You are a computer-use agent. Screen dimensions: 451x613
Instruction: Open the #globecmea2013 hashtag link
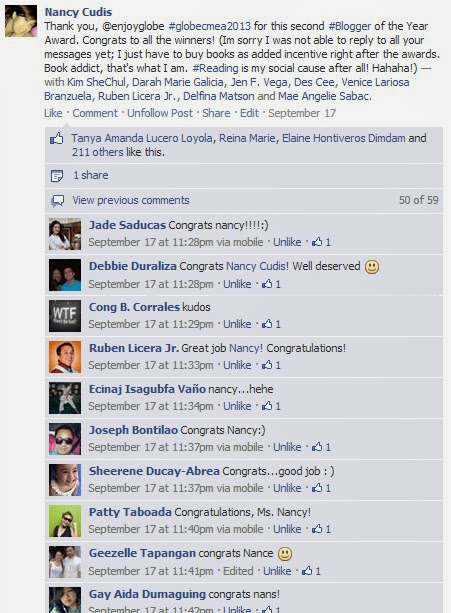coord(209,26)
